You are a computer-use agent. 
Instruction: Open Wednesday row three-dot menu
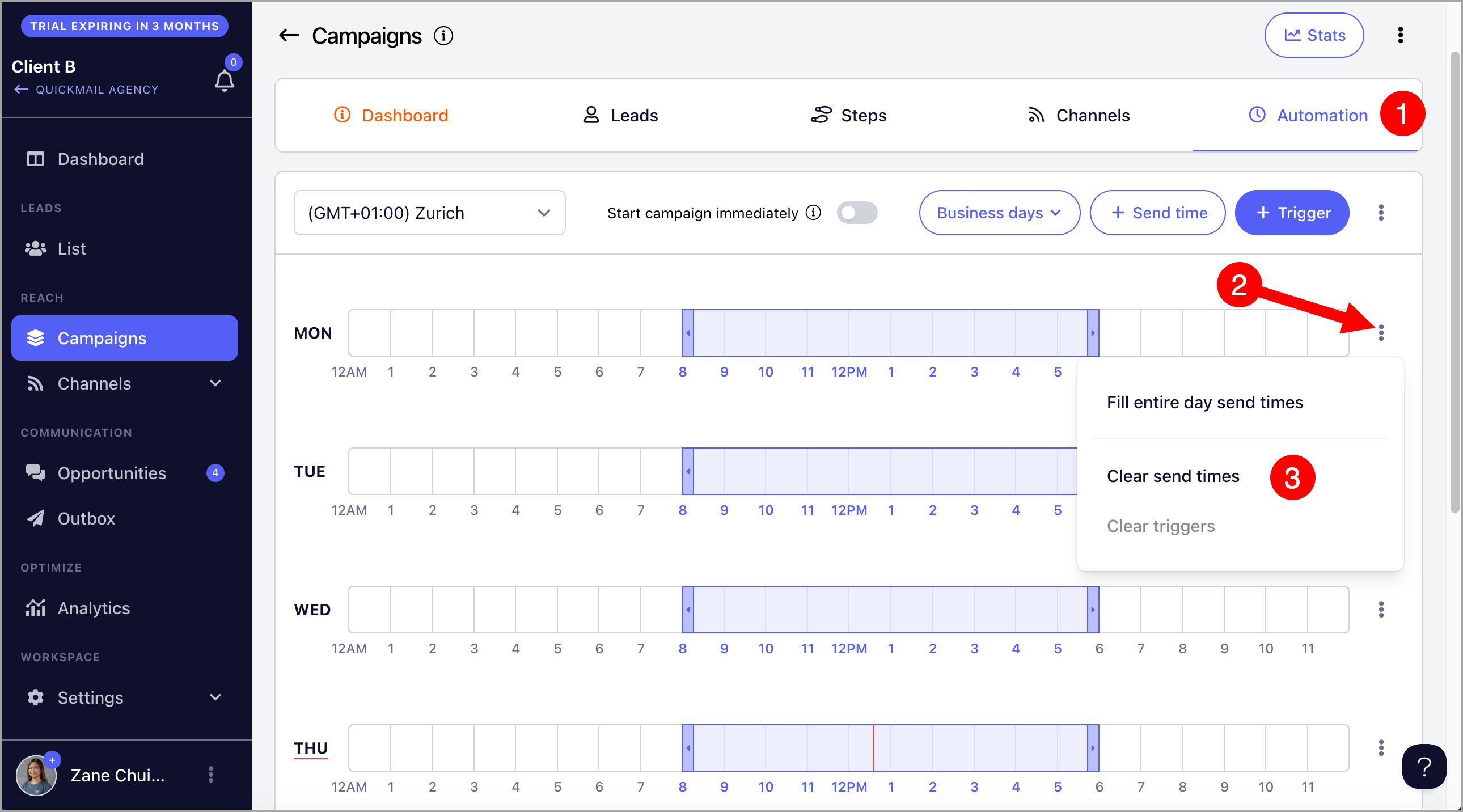pyautogui.click(x=1381, y=610)
